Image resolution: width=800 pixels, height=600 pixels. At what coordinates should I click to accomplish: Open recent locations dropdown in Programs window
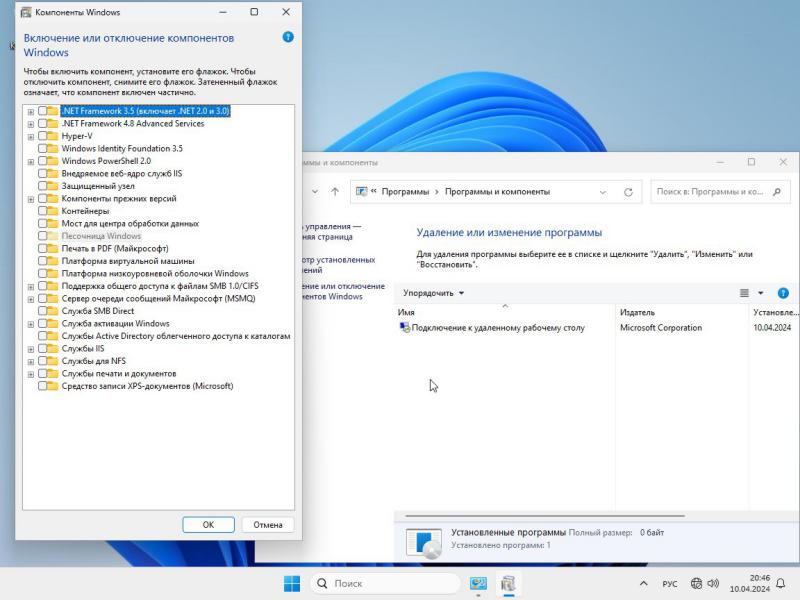[x=315, y=192]
